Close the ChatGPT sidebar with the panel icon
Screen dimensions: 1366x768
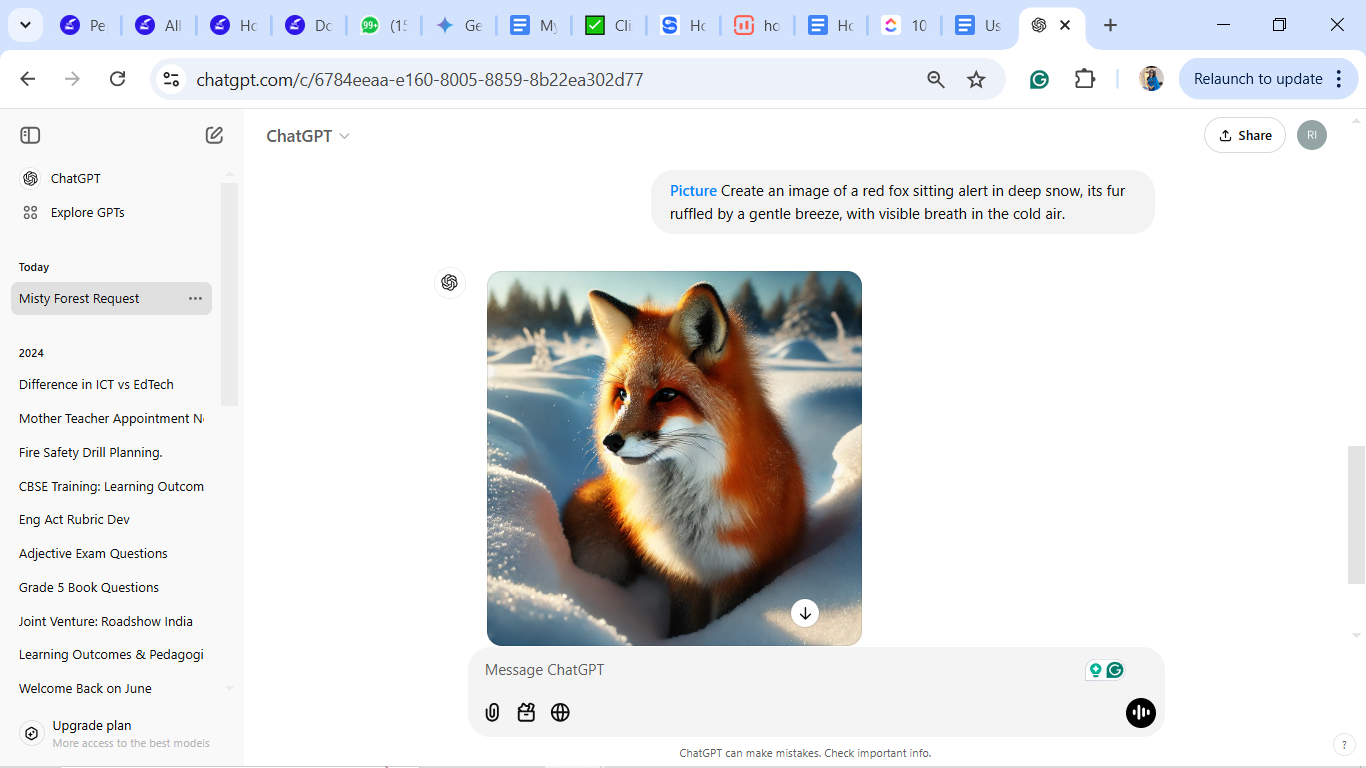[x=30, y=135]
